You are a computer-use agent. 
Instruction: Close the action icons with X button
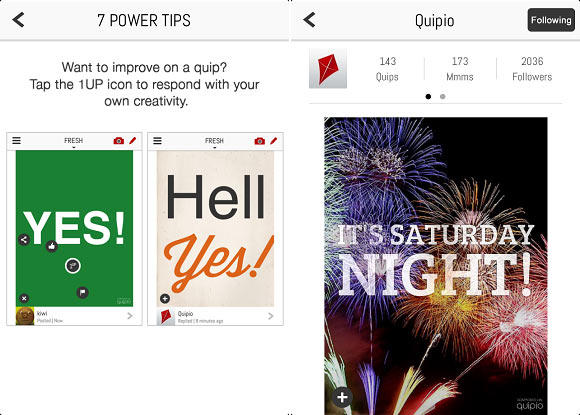(24, 298)
